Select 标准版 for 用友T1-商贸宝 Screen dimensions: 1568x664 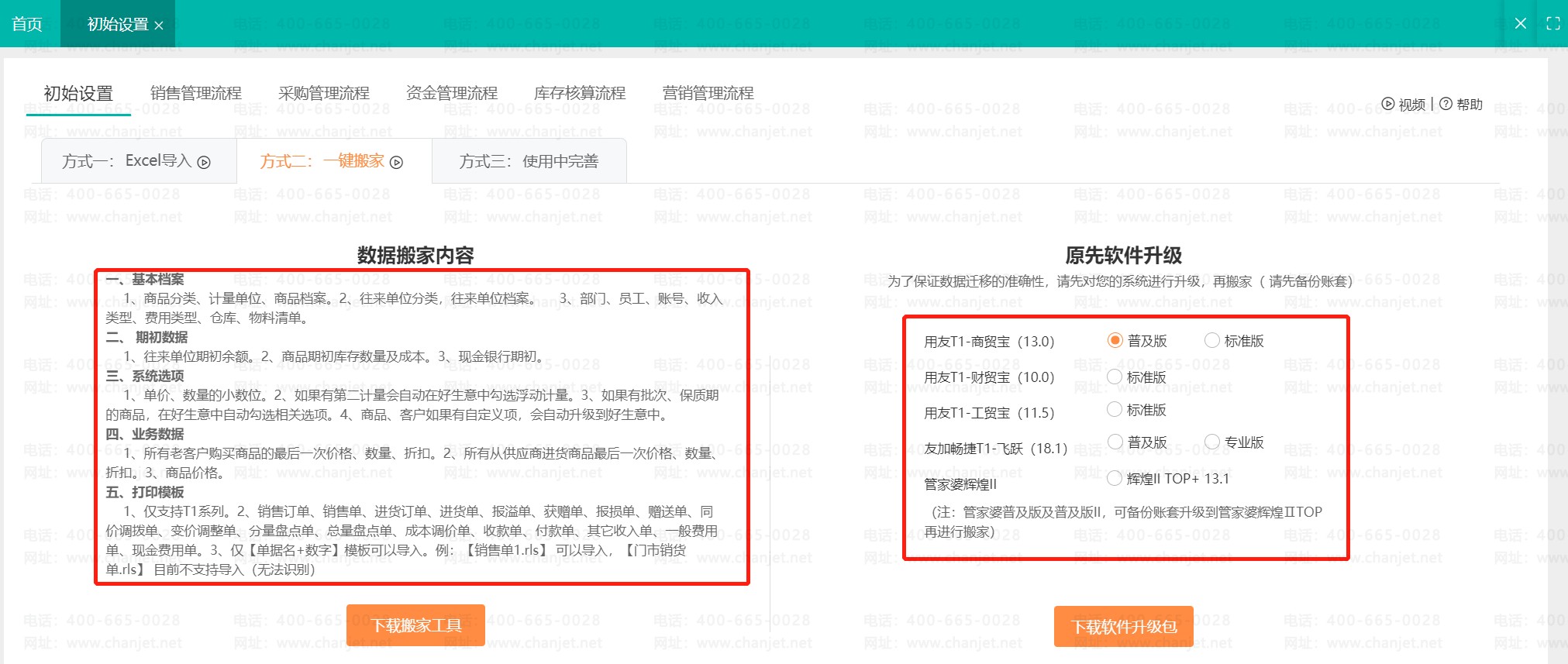(x=1211, y=340)
